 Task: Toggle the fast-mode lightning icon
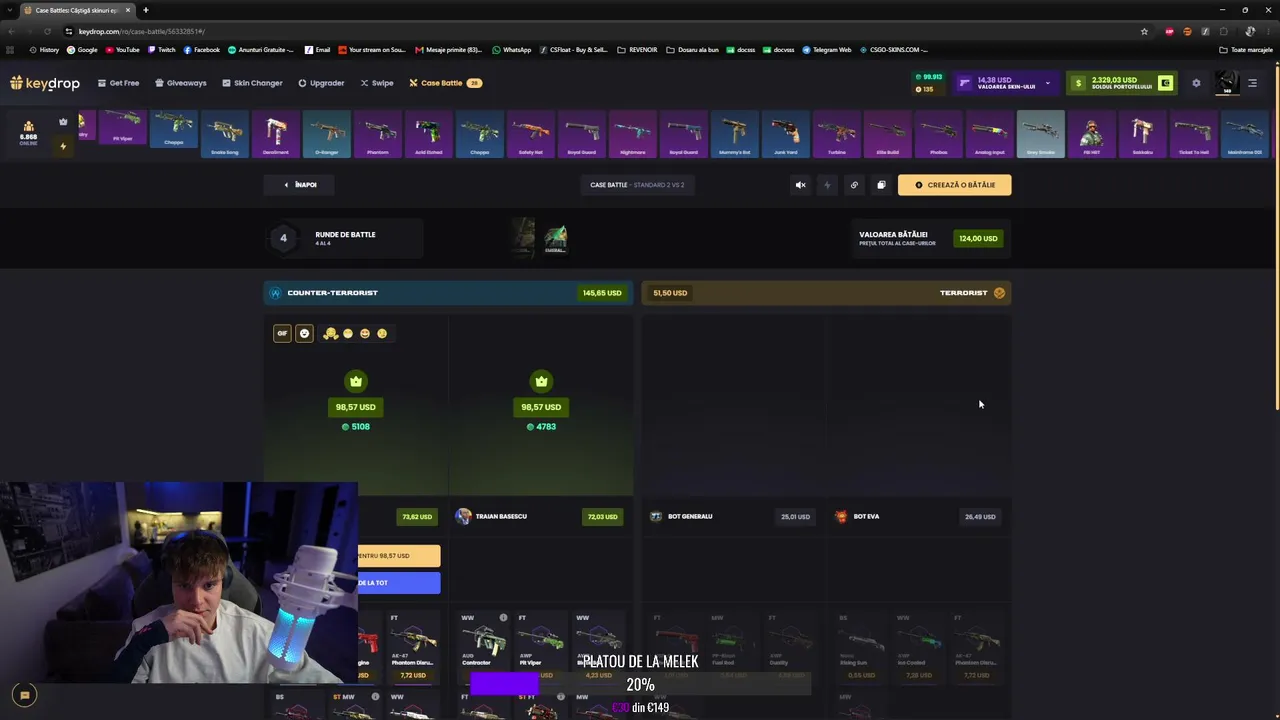pyautogui.click(x=827, y=185)
